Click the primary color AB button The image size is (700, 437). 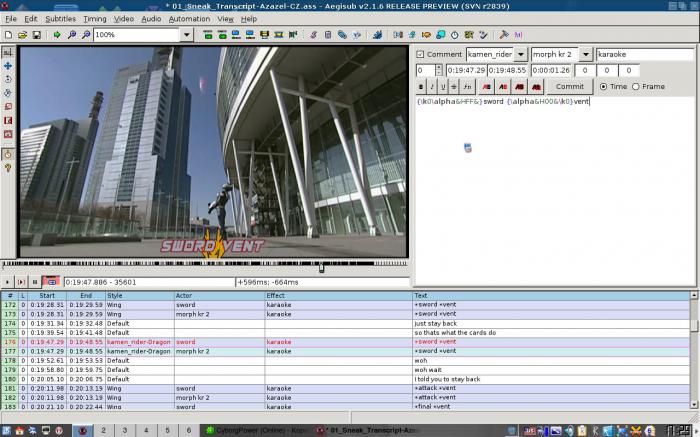[x=487, y=87]
